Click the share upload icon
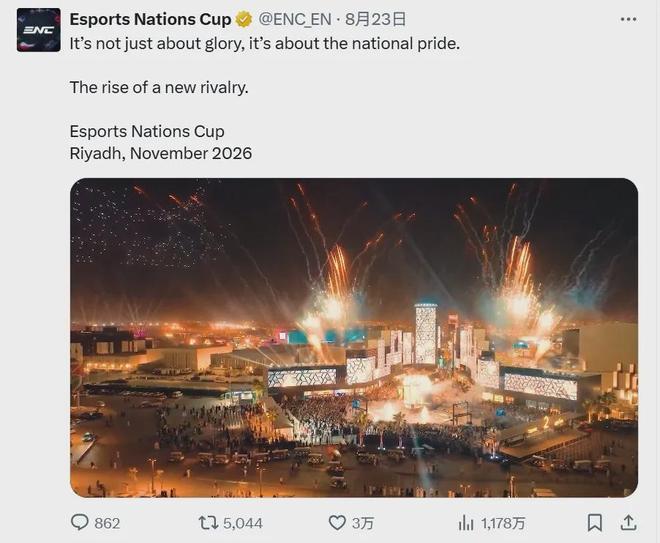 coord(628,522)
